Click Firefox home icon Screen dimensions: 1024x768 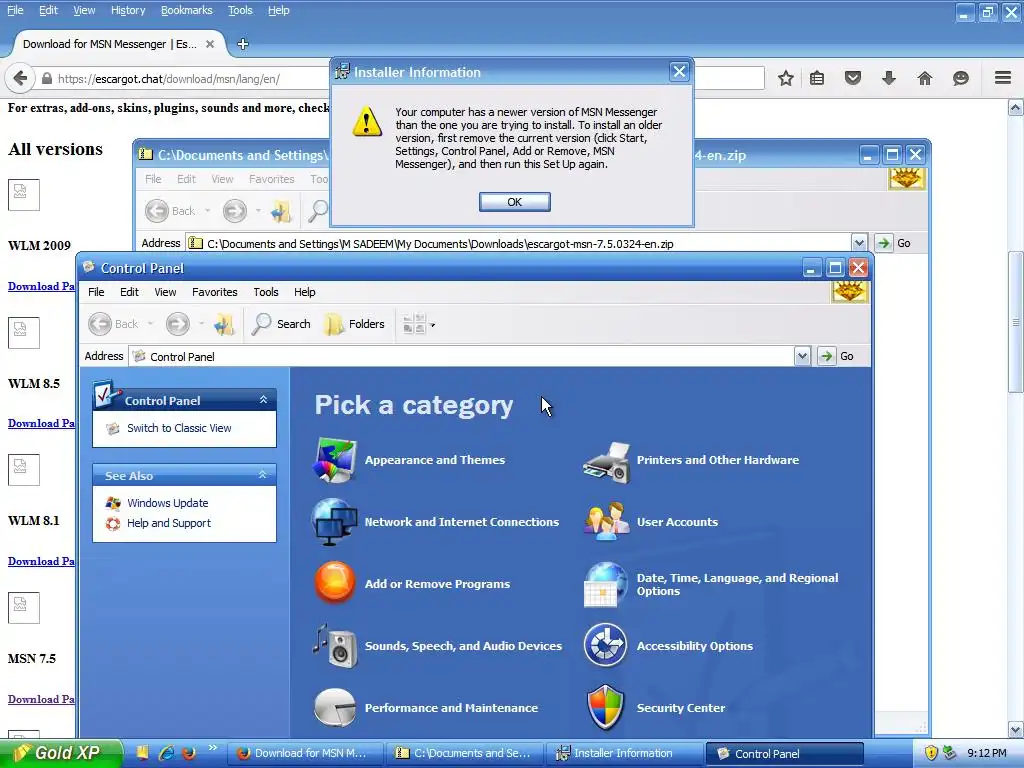click(x=925, y=78)
